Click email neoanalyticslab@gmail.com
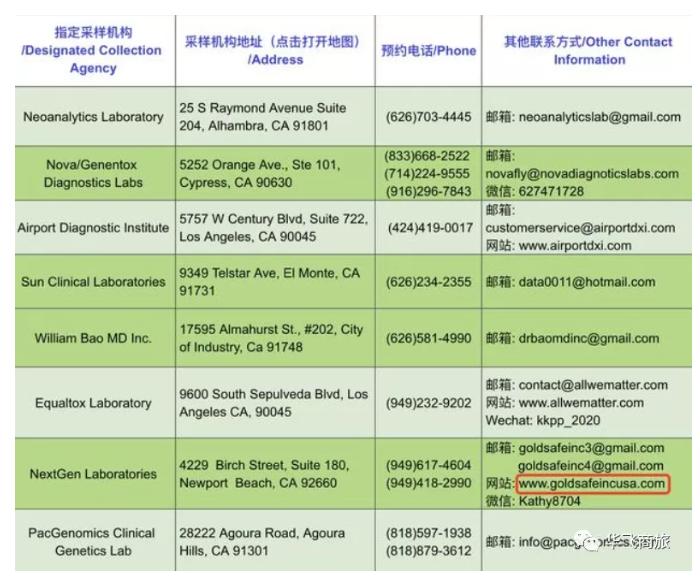This screenshot has width=694, height=579. point(600,117)
